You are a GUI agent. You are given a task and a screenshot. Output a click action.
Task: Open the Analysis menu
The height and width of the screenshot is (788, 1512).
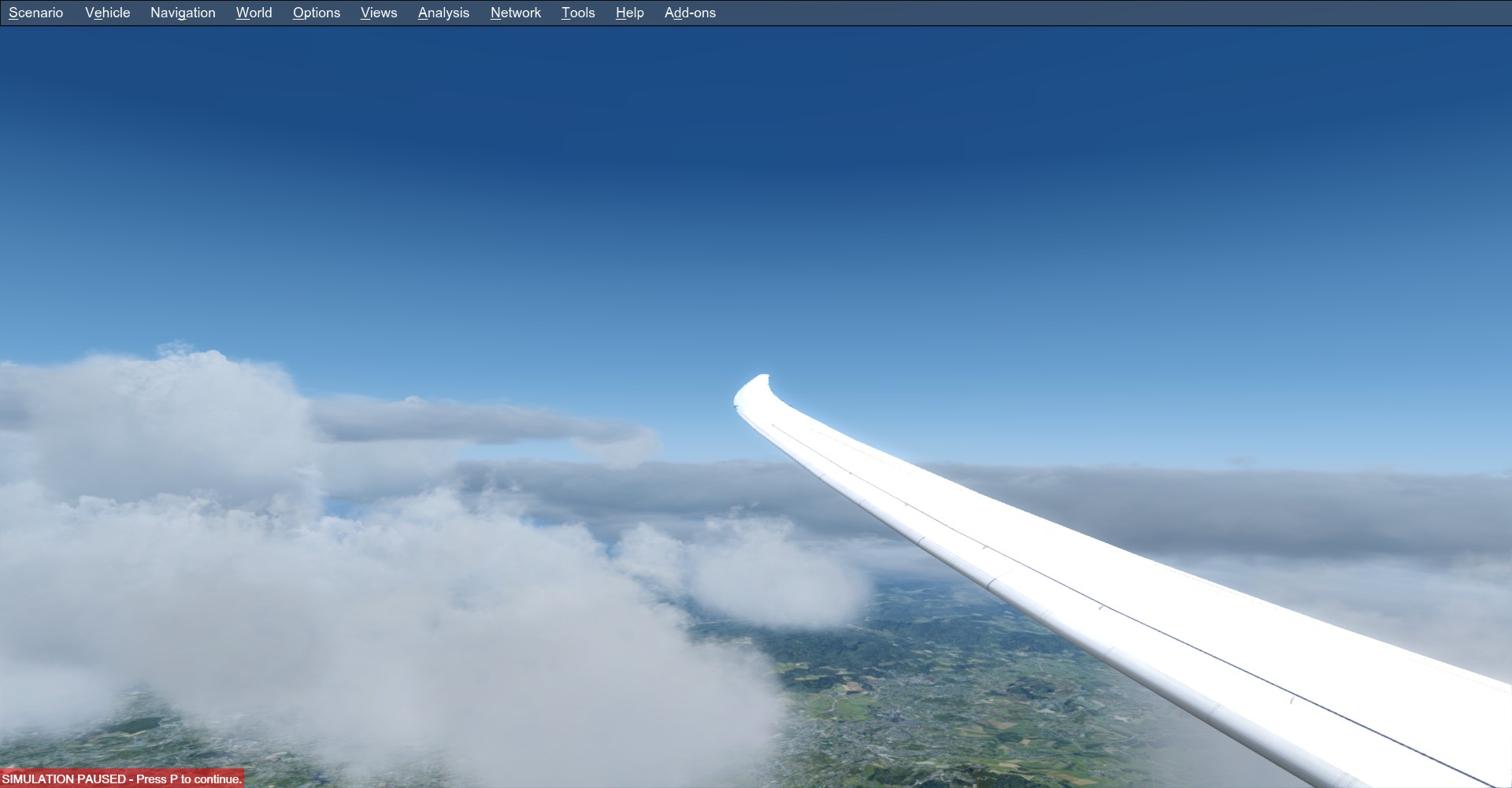443,13
